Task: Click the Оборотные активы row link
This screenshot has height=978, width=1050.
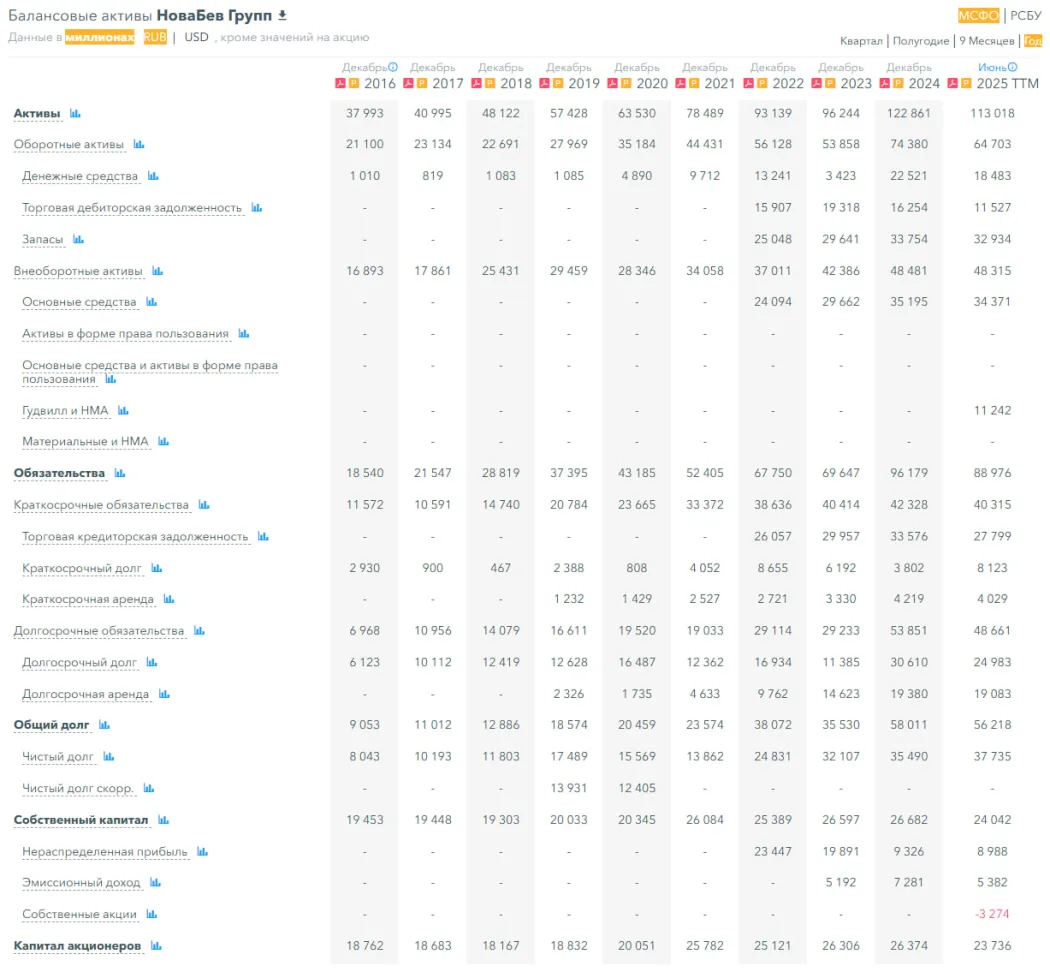Action: pos(68,144)
